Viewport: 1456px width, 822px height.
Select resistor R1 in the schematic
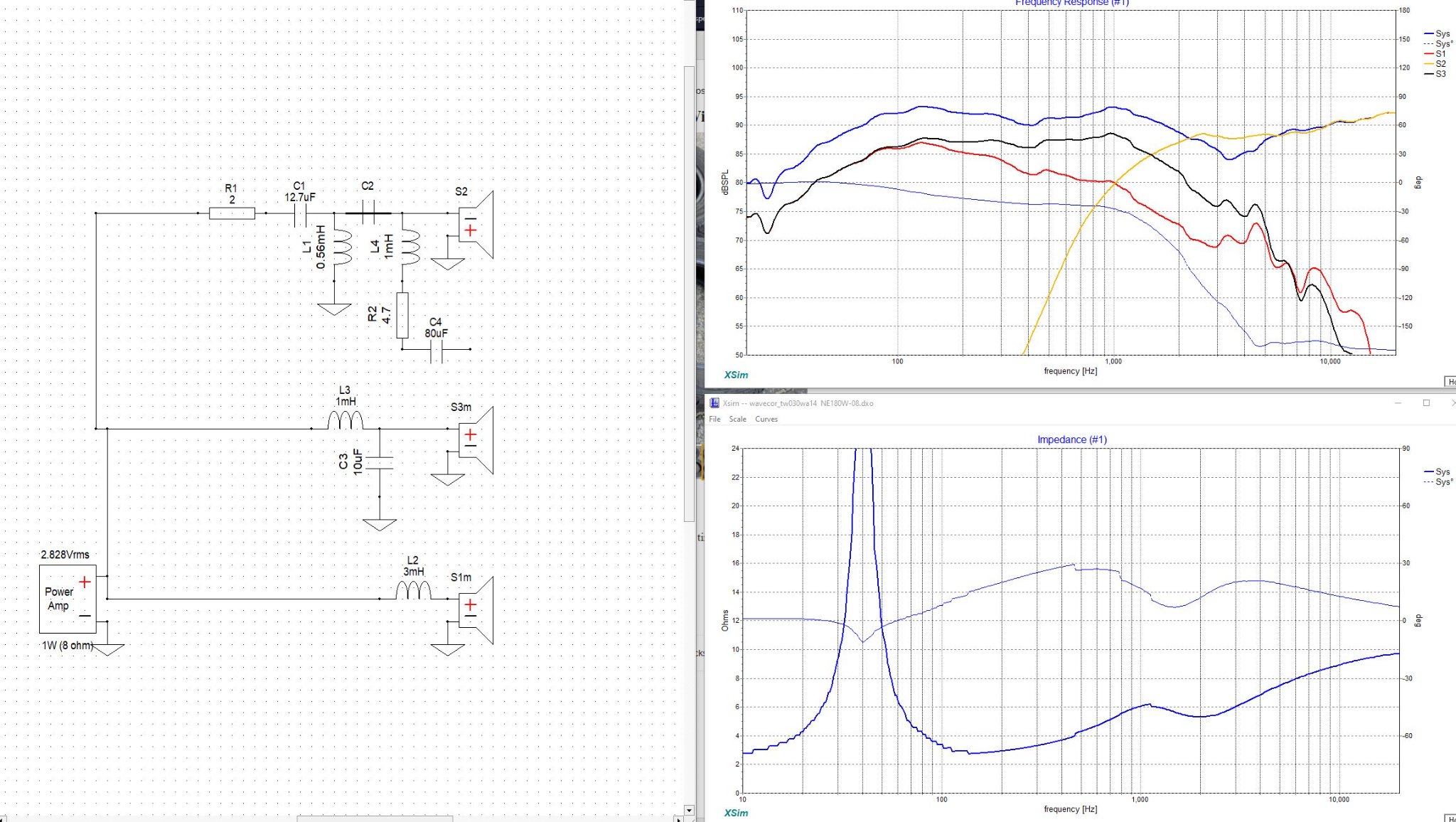tap(232, 213)
